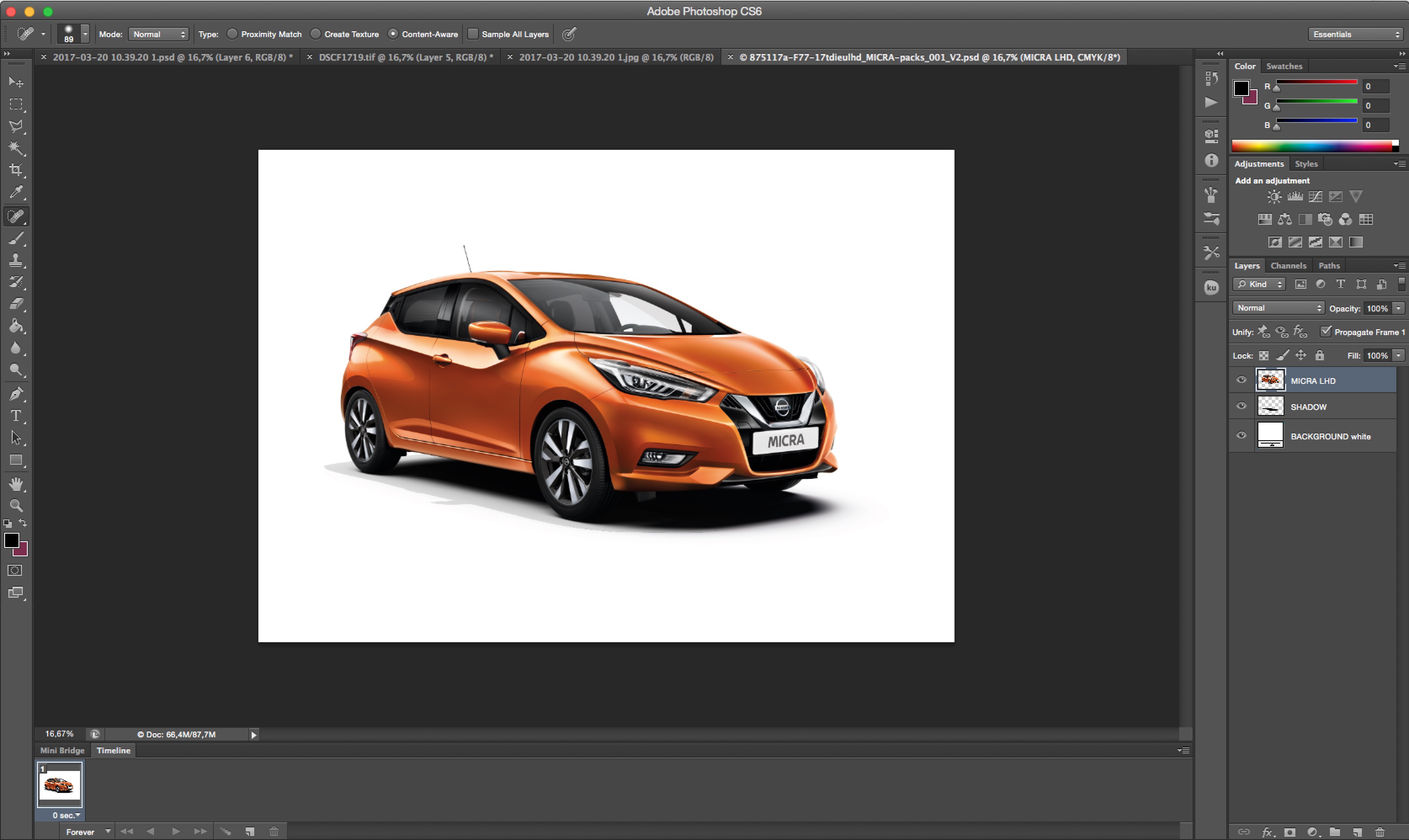
Task: Hide the SHADOW layer
Action: point(1242,407)
